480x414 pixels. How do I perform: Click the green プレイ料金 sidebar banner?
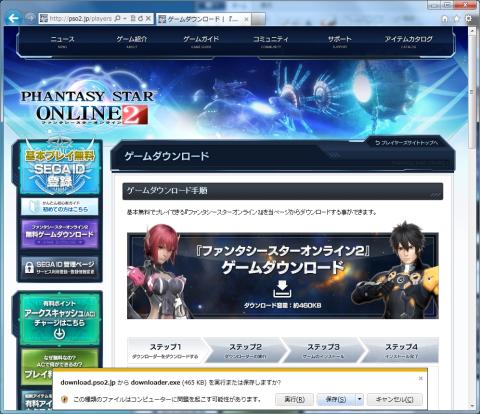tap(59, 367)
